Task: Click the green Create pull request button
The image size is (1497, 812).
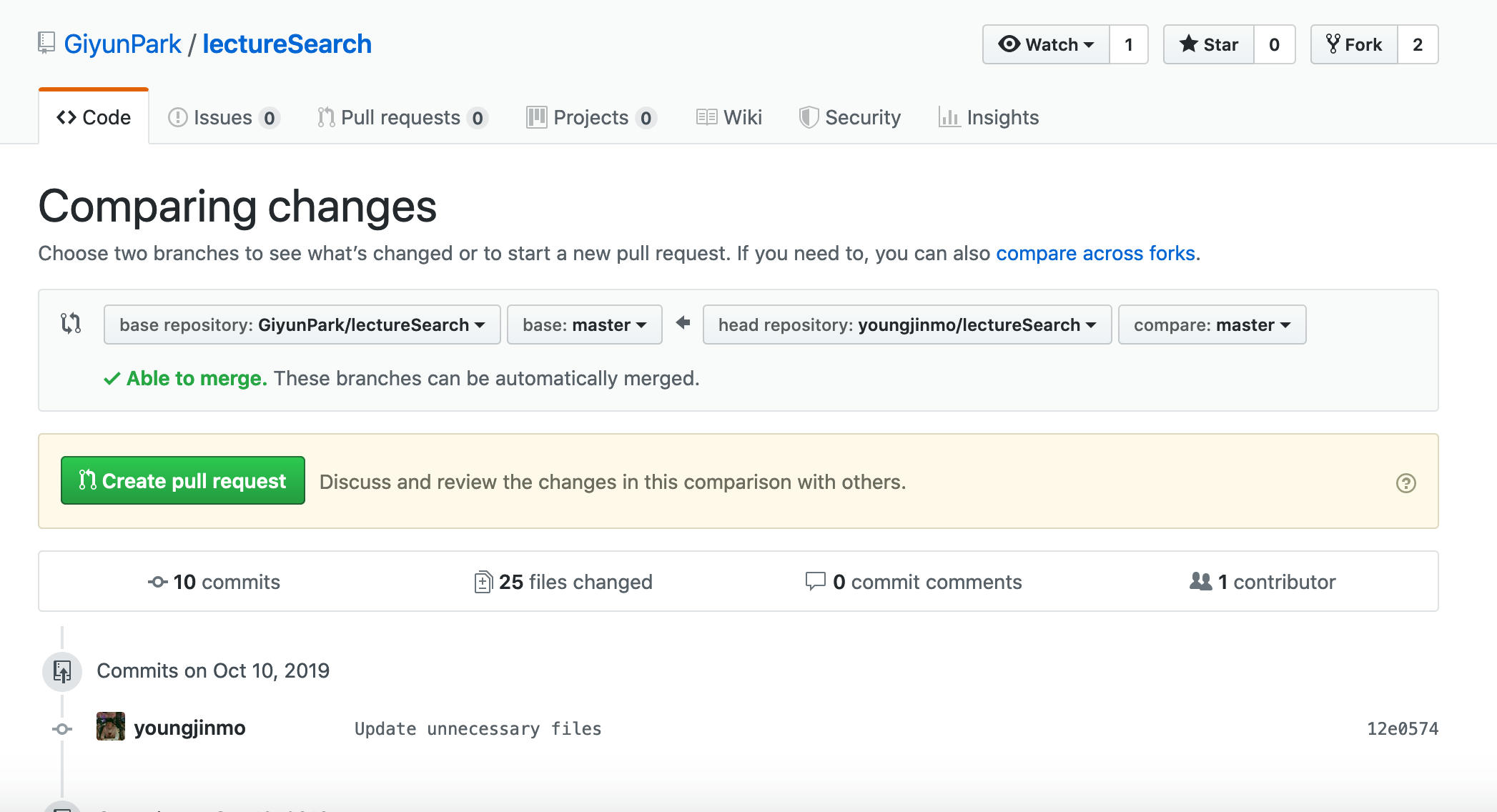Action: [183, 480]
